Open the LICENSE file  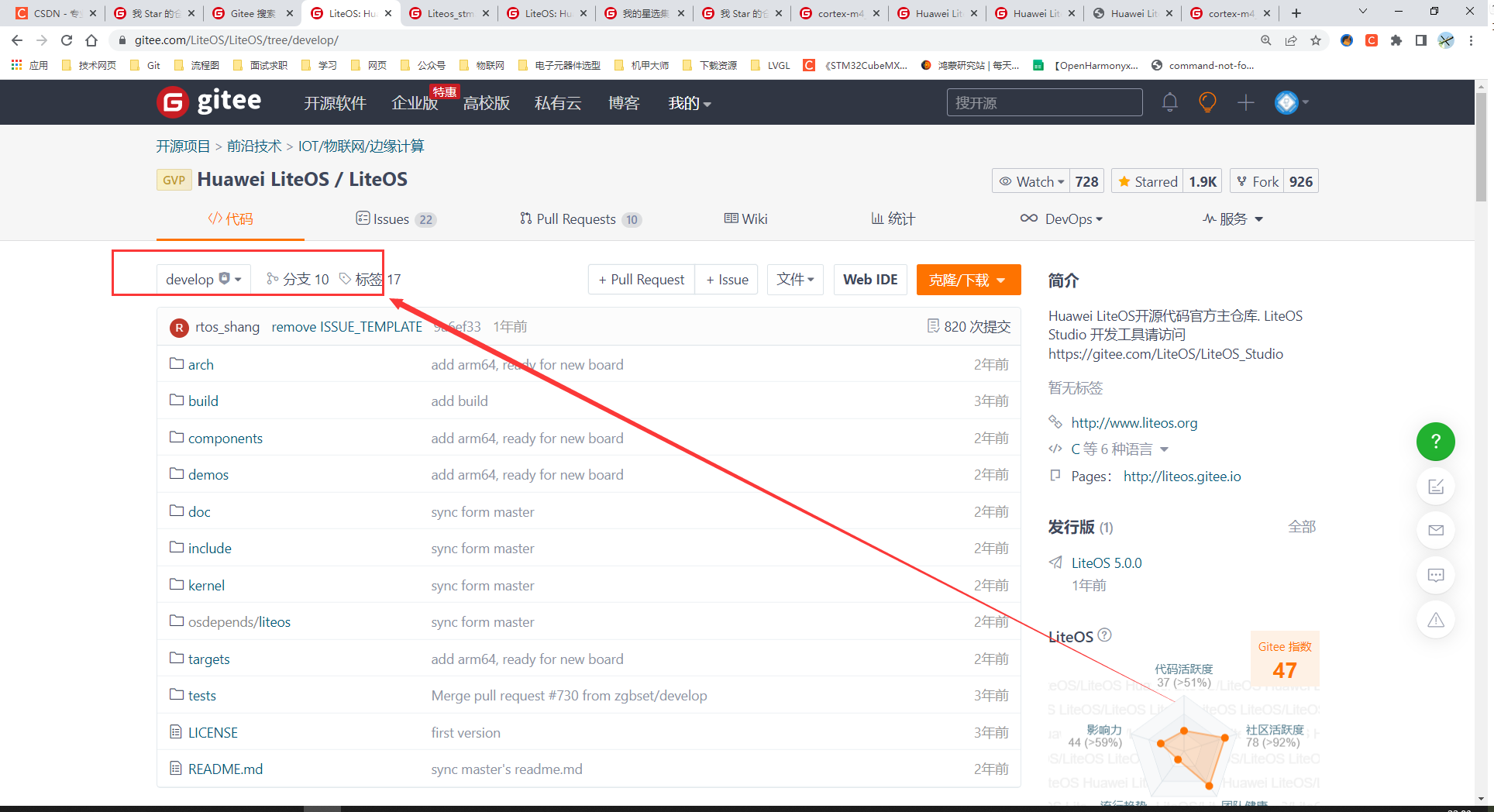[x=213, y=733]
